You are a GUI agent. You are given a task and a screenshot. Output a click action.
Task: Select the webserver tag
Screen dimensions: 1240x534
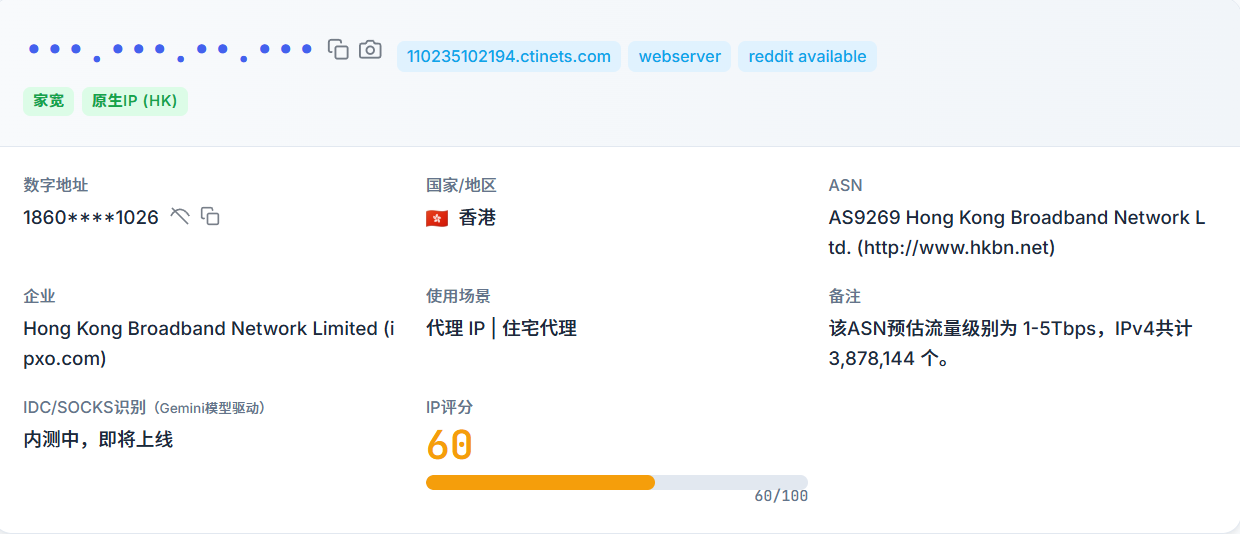680,57
